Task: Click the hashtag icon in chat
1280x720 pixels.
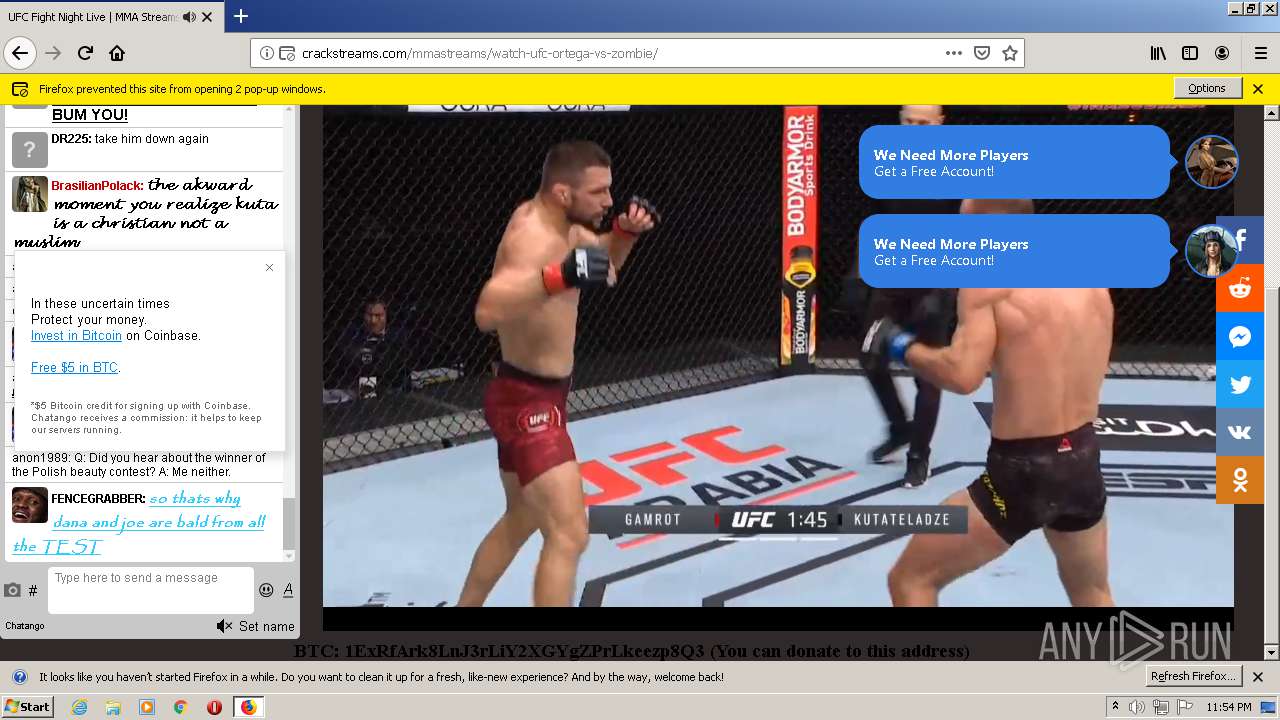Action: [33, 590]
